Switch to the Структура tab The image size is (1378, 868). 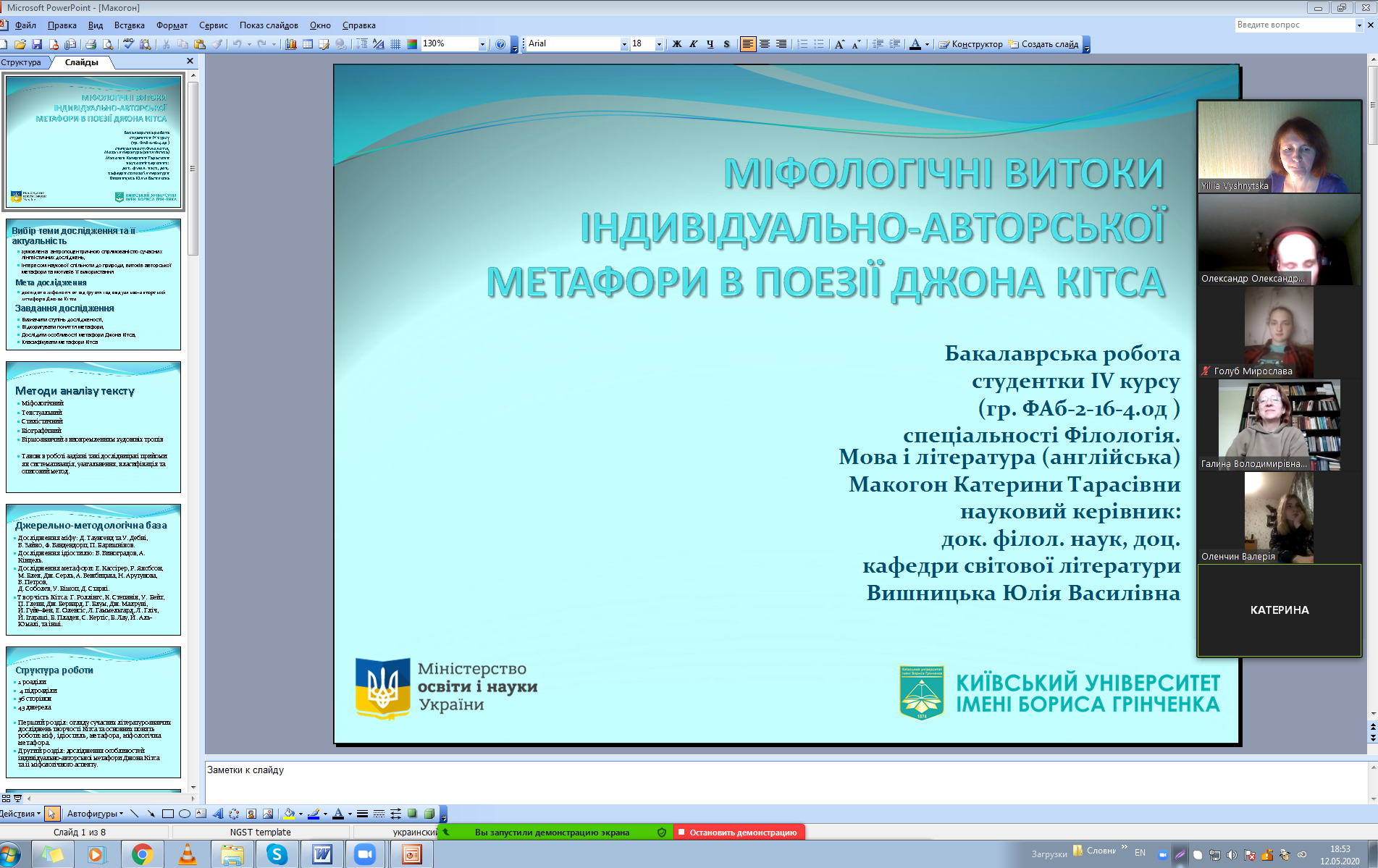coord(22,62)
